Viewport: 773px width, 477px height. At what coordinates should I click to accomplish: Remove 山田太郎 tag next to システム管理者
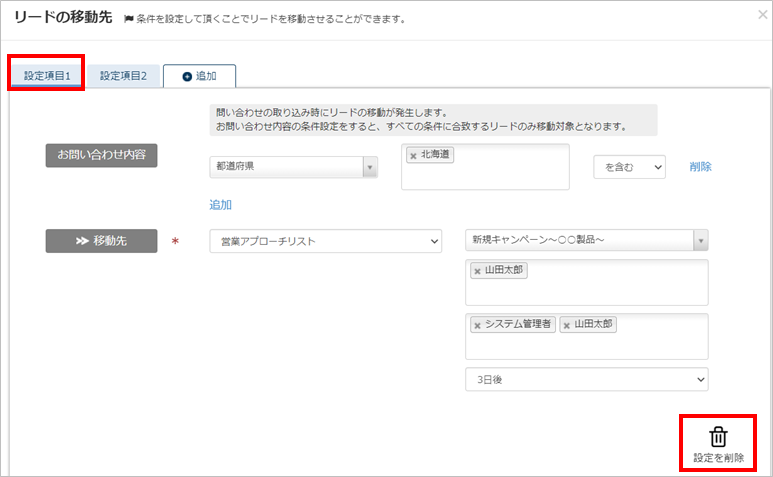click(566, 325)
